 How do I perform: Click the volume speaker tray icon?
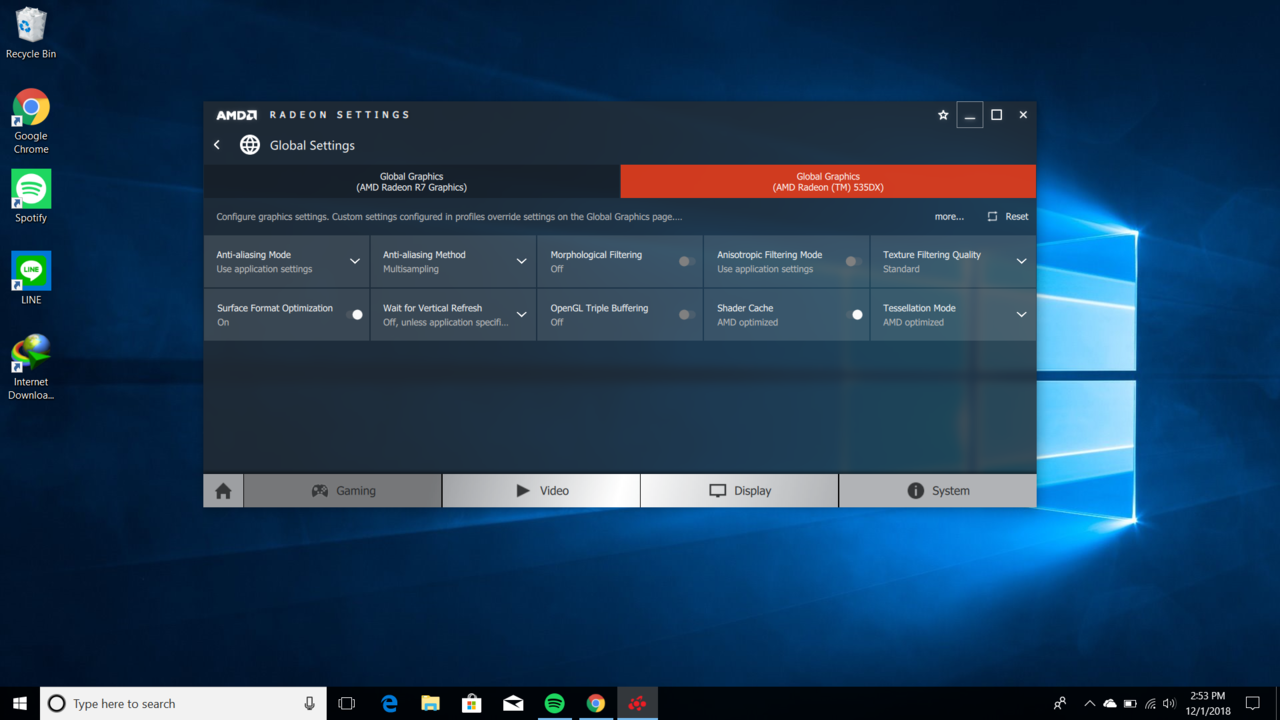[1169, 703]
